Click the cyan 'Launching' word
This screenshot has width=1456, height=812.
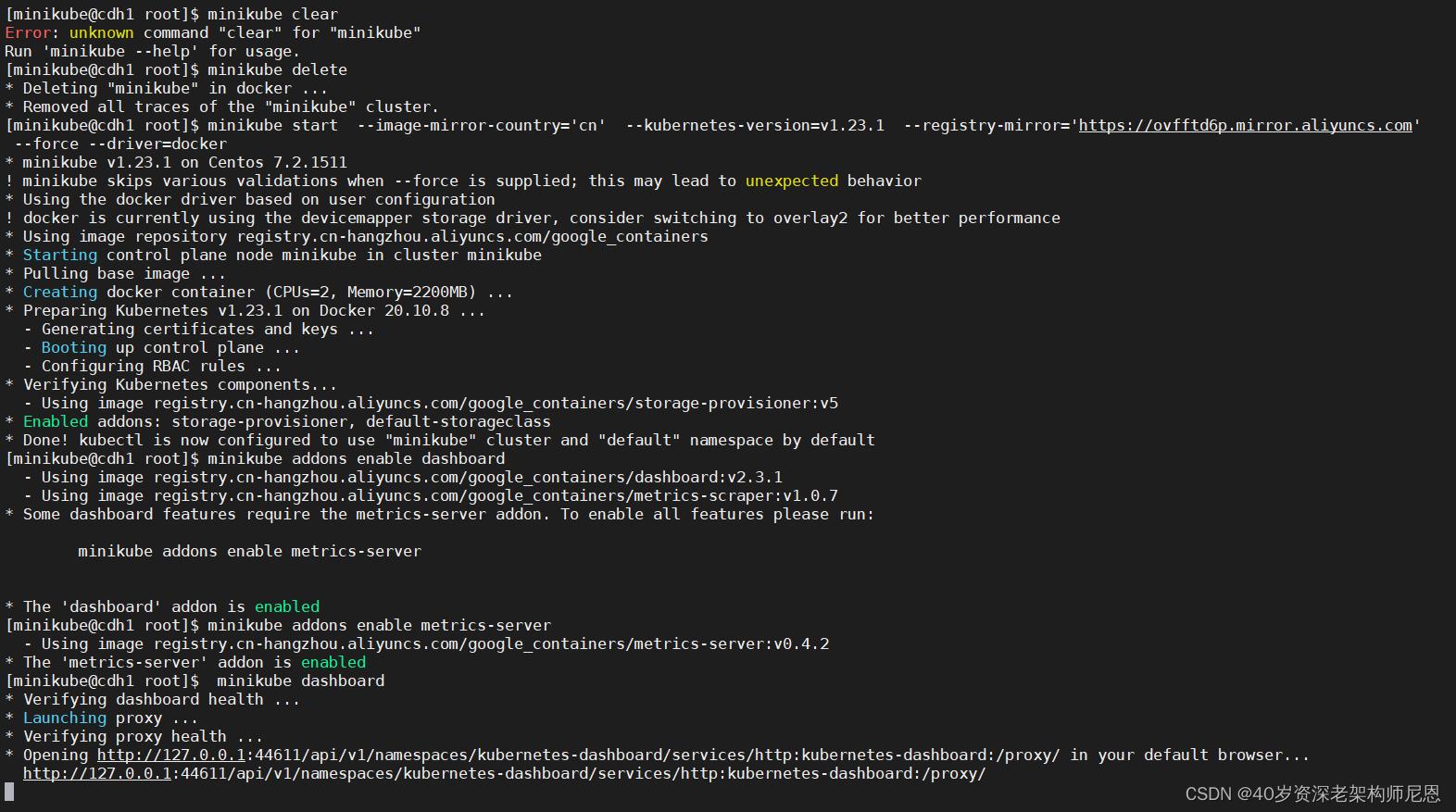point(64,718)
